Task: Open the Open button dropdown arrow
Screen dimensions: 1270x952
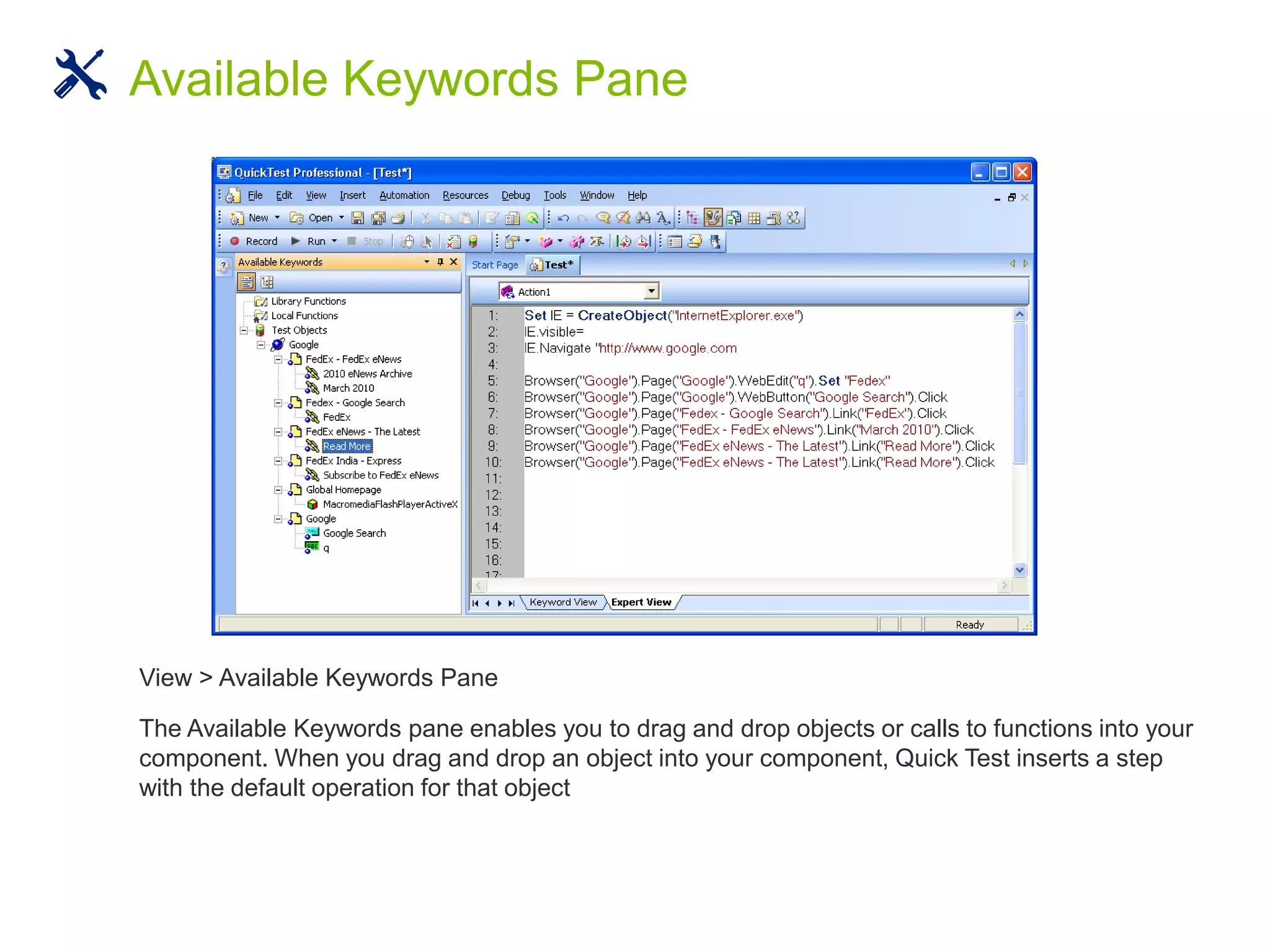Action: 341,218
